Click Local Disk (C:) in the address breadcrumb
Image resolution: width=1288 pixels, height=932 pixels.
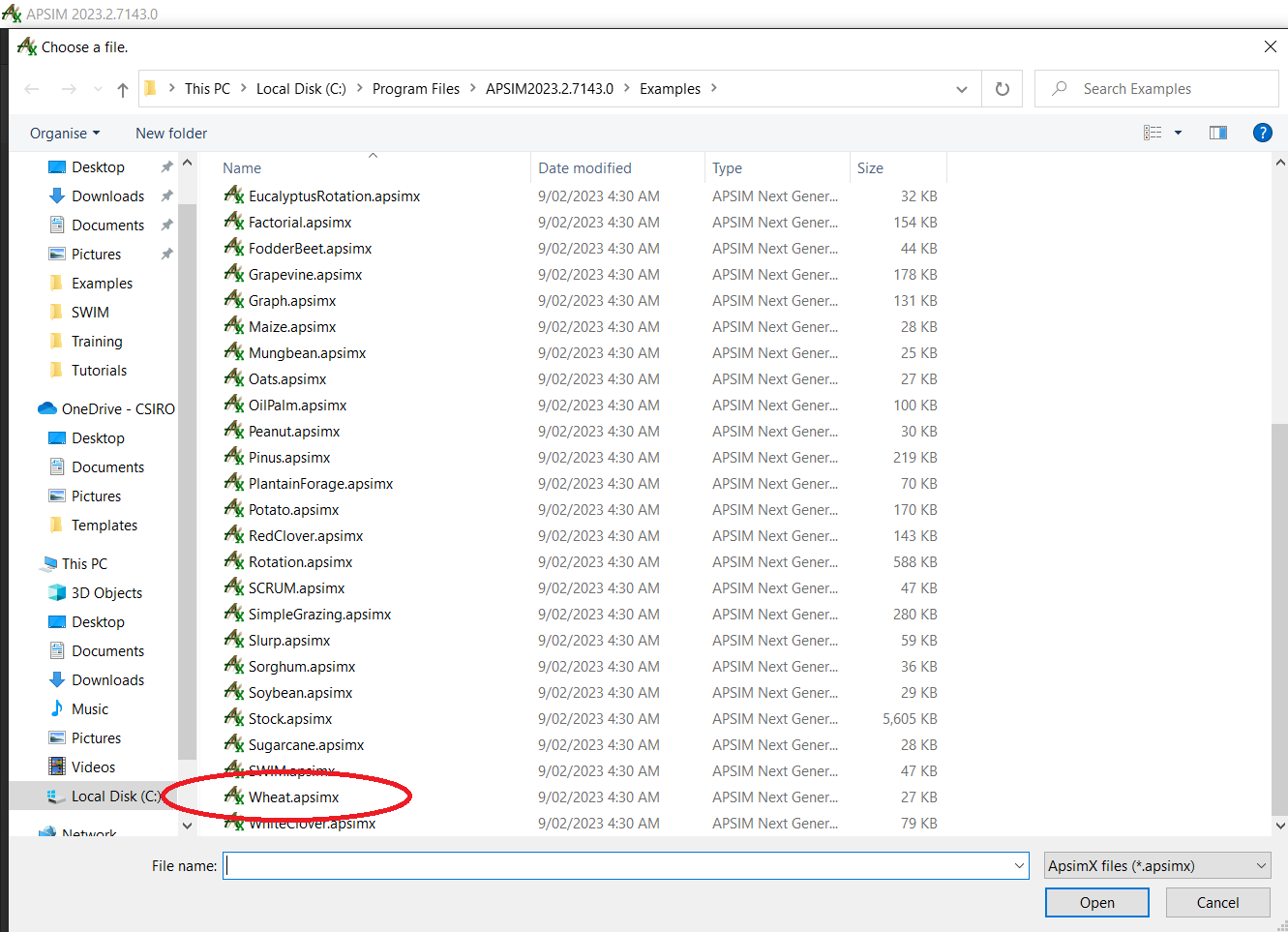pyautogui.click(x=301, y=89)
